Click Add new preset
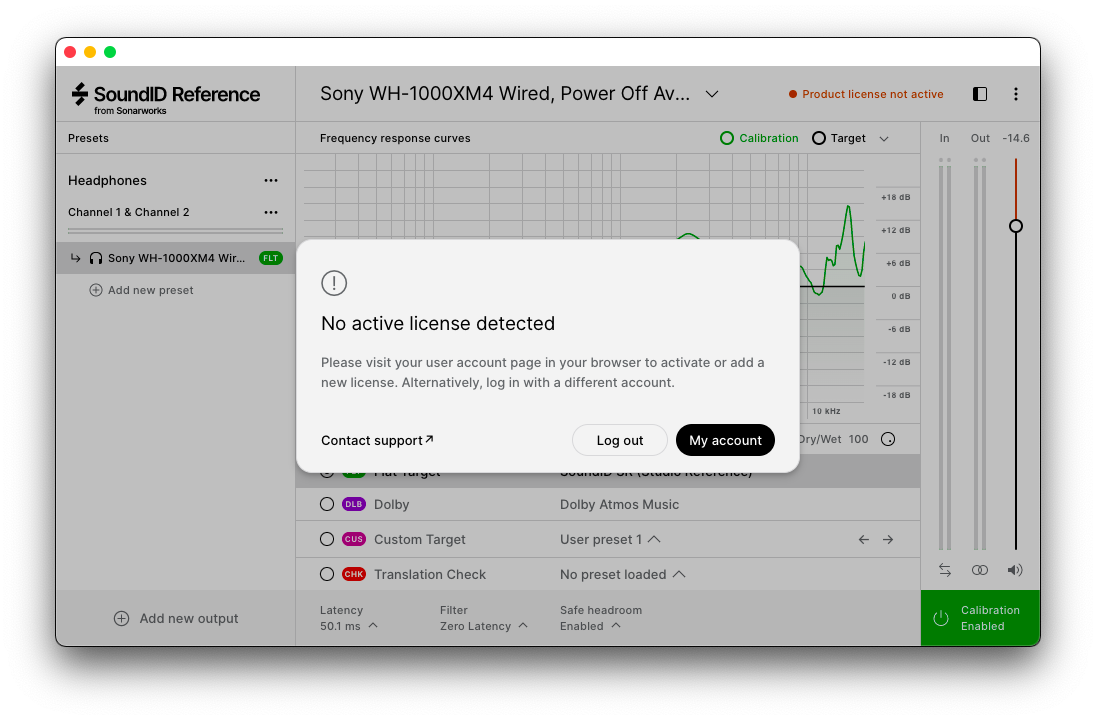This screenshot has width=1096, height=720. [141, 290]
